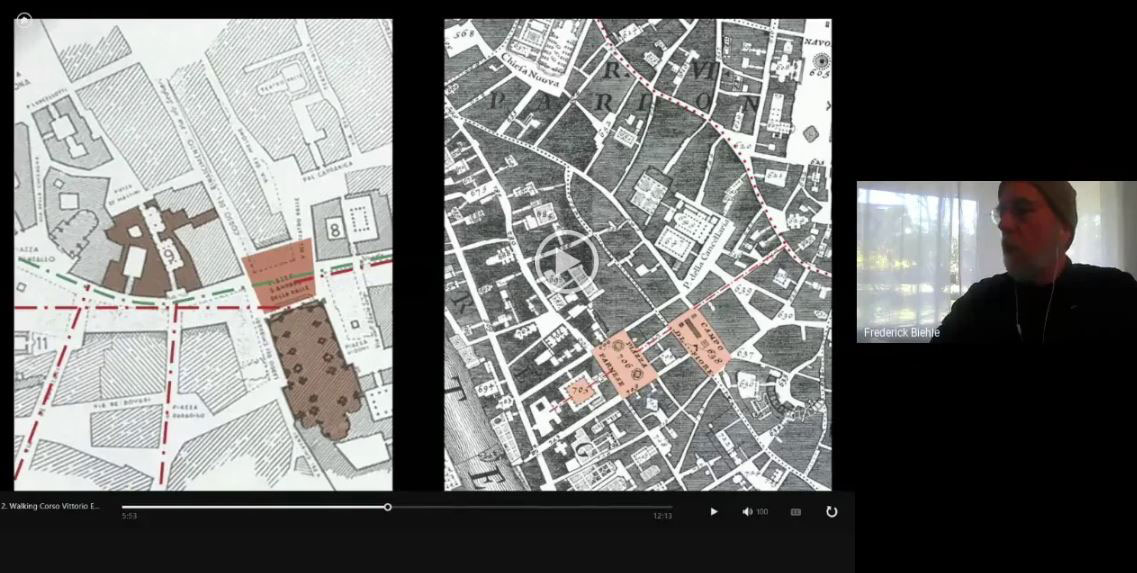
Task: Mute the volume speaker icon
Action: click(747, 511)
